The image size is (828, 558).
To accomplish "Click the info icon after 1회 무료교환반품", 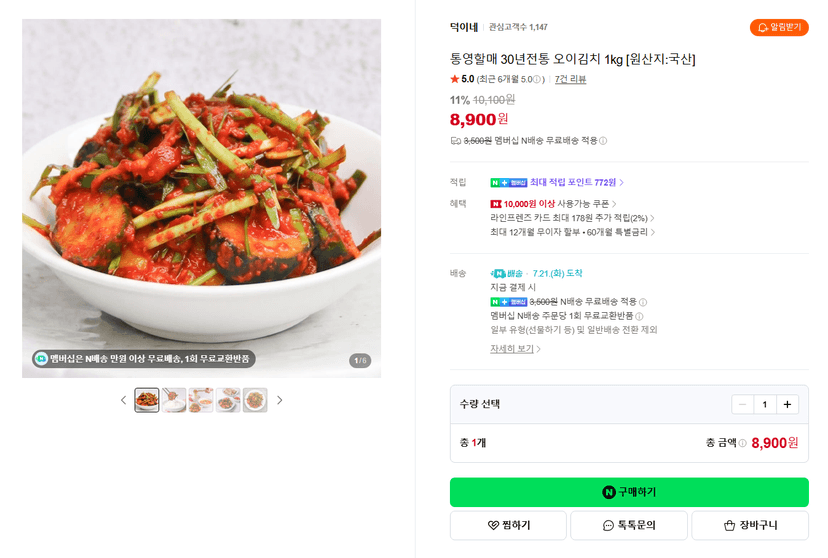I will [x=639, y=316].
